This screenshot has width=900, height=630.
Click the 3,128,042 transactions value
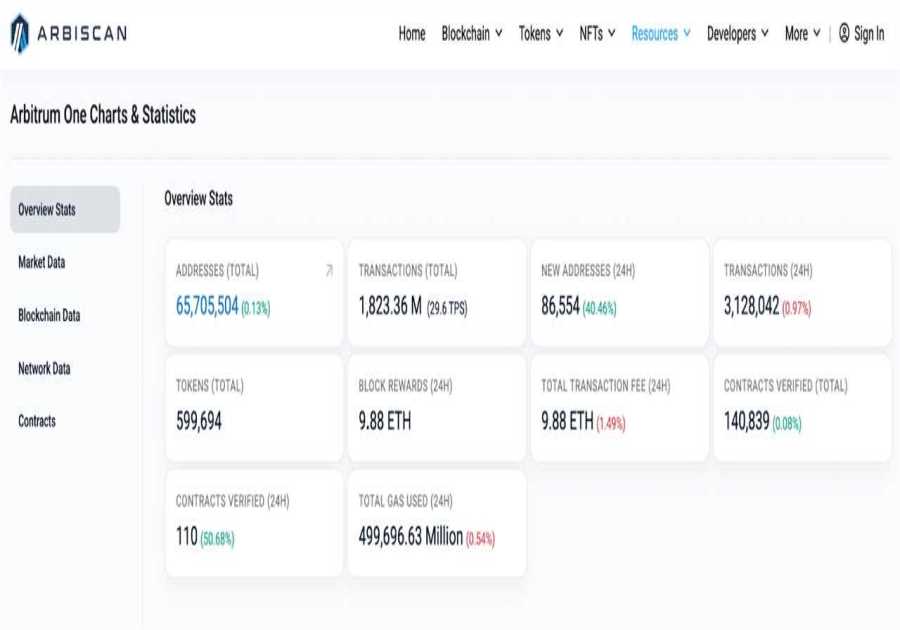pos(751,306)
